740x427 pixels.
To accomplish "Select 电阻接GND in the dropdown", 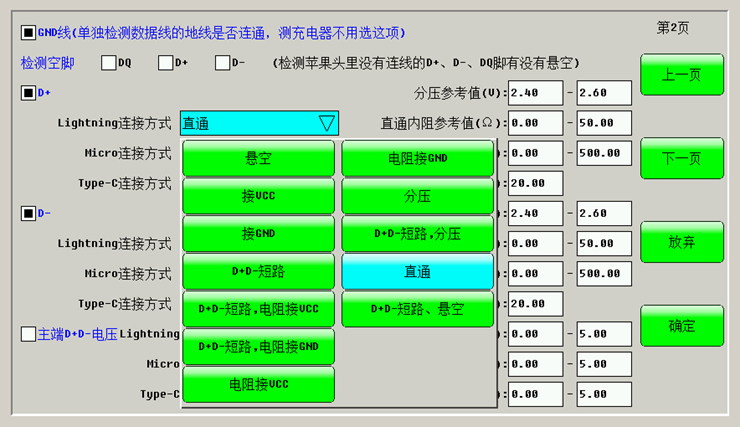I will coord(417,158).
